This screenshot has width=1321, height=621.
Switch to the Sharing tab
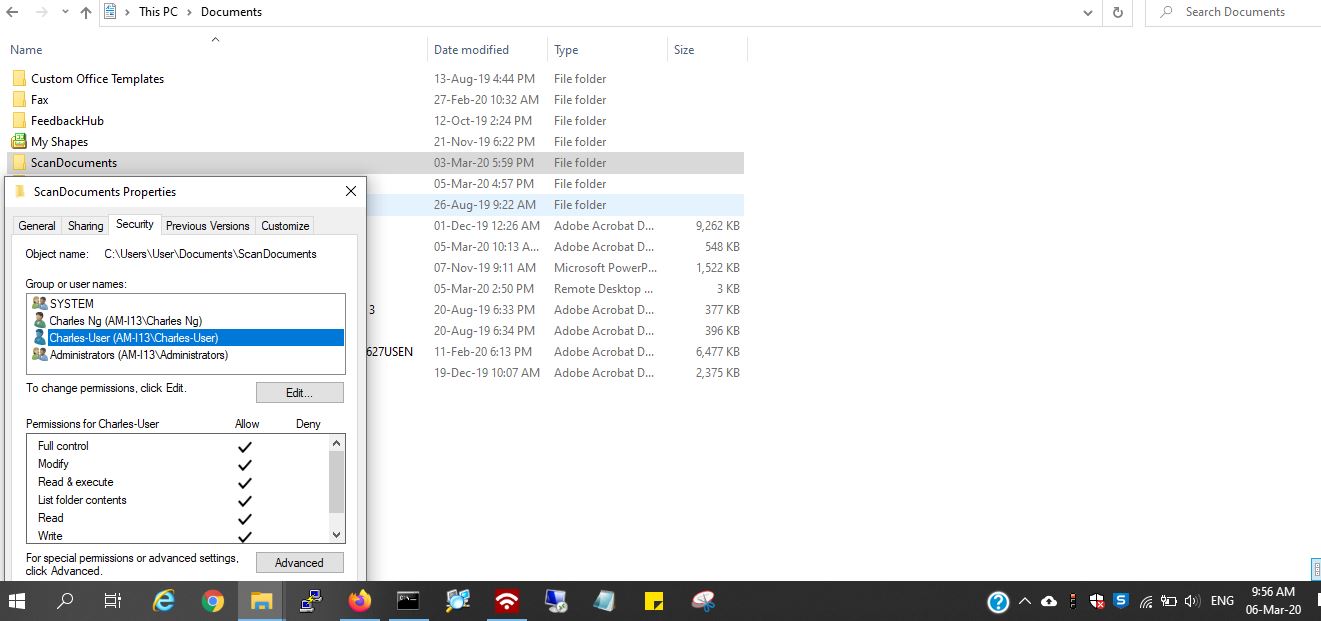(x=85, y=226)
